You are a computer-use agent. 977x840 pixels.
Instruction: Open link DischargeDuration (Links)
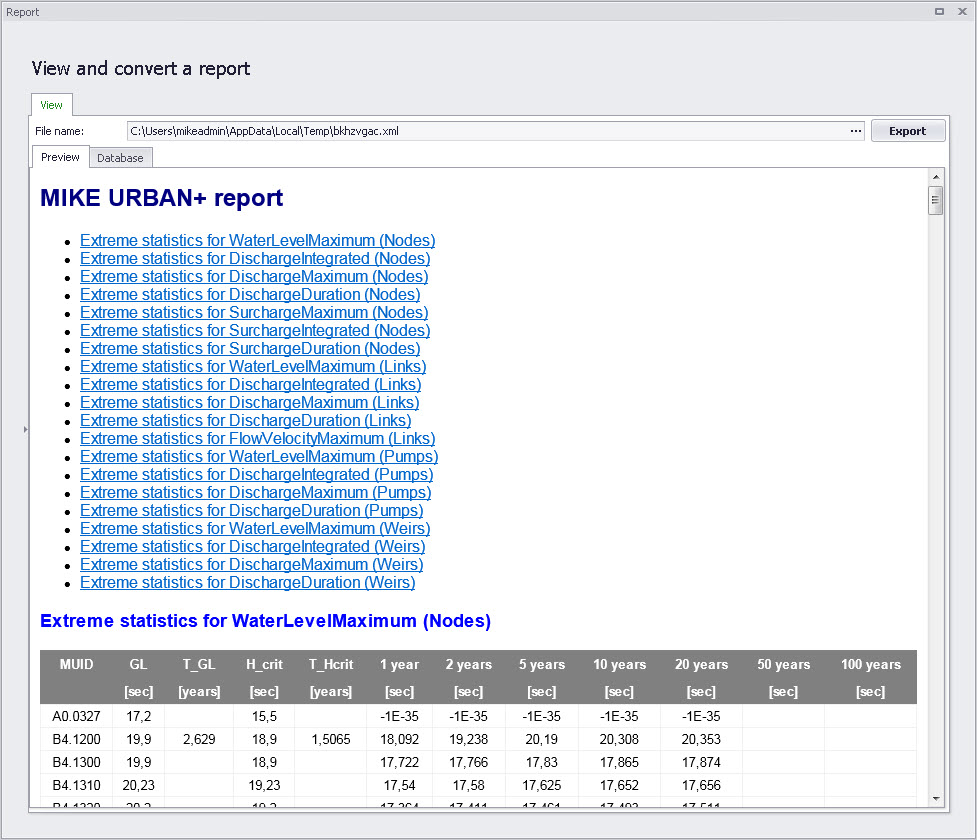pos(245,421)
